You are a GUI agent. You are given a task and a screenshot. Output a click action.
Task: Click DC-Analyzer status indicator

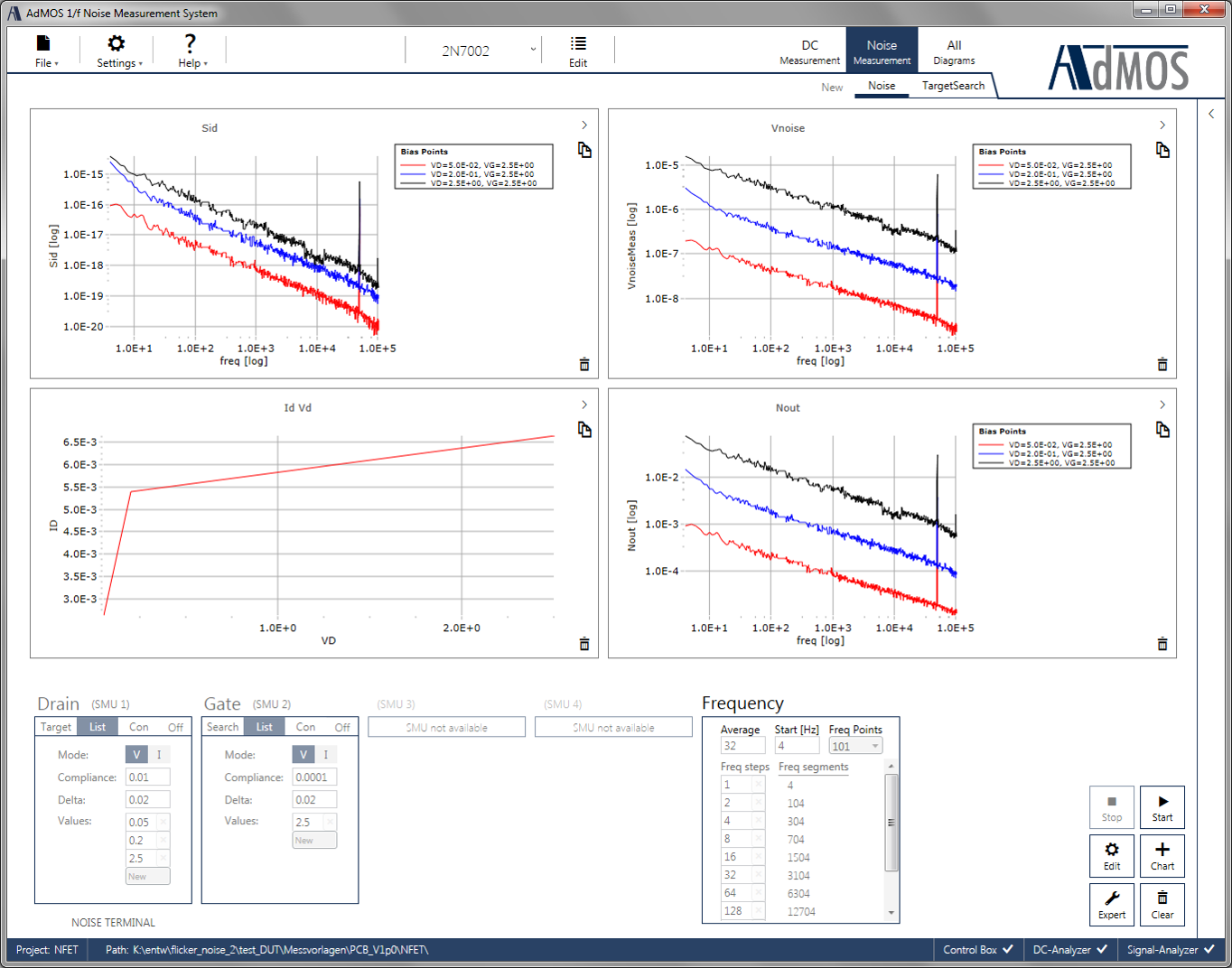click(1069, 949)
